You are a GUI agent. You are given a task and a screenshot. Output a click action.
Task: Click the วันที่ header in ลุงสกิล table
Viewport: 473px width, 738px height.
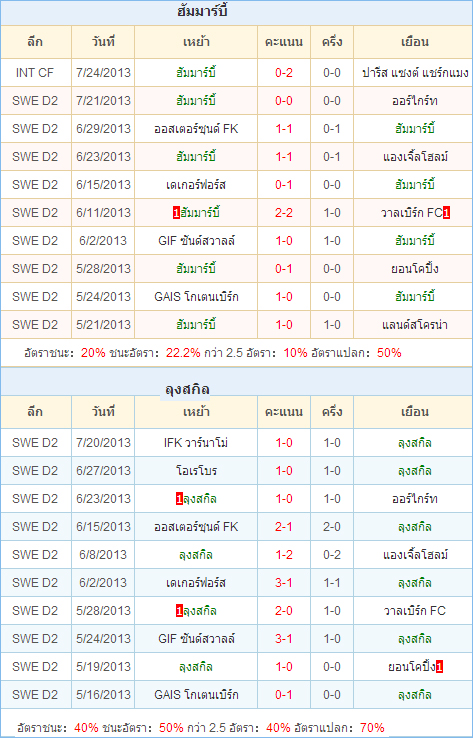coord(104,412)
